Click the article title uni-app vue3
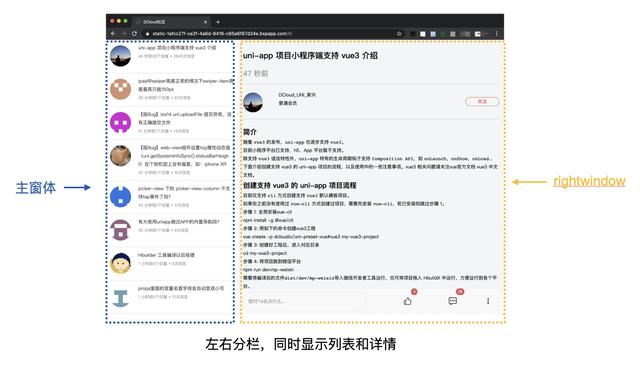The width and height of the screenshot is (640, 382). click(x=310, y=56)
